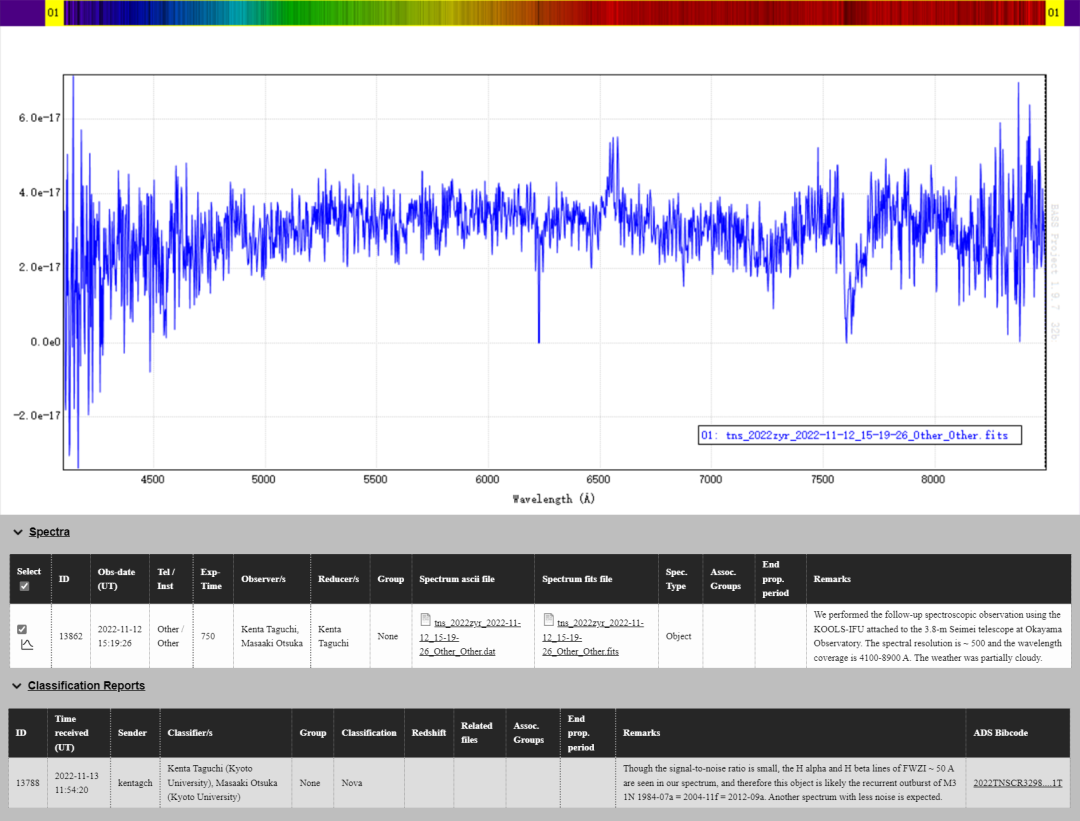Click the file icon beside the ascii .dat file
Image resolution: width=1080 pixels, height=821 pixels.
(425, 620)
